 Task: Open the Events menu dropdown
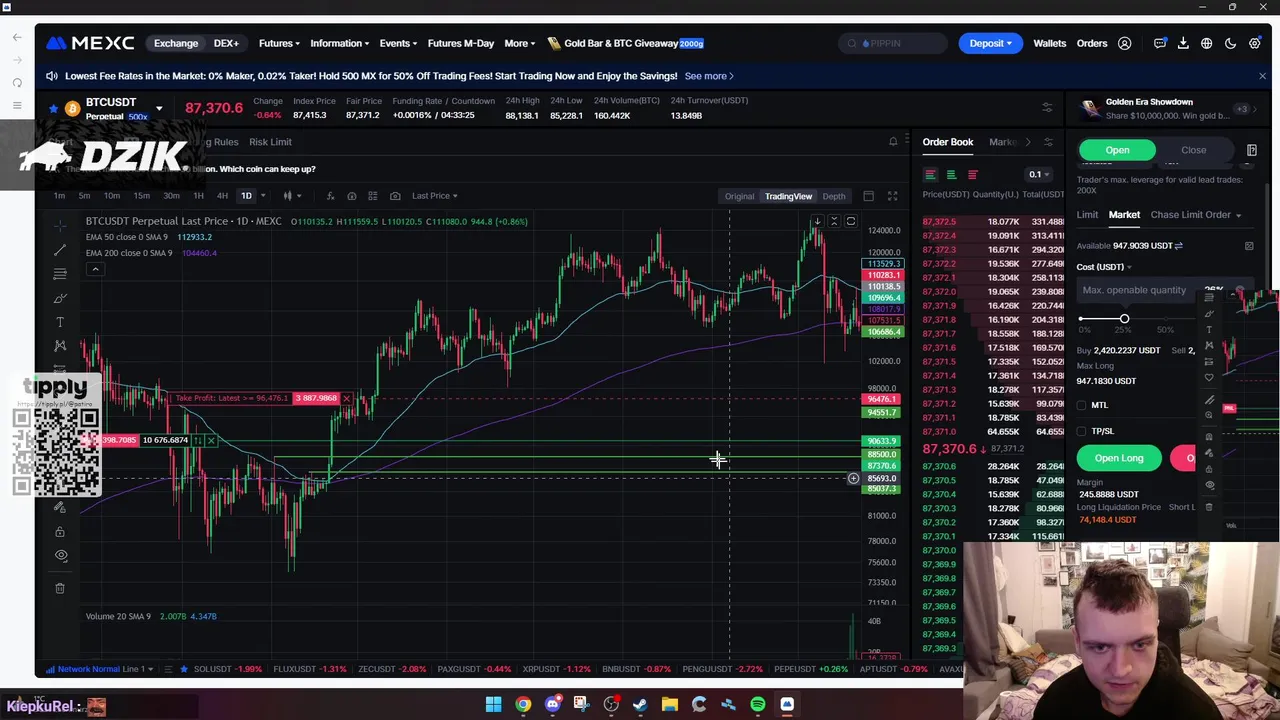[398, 43]
